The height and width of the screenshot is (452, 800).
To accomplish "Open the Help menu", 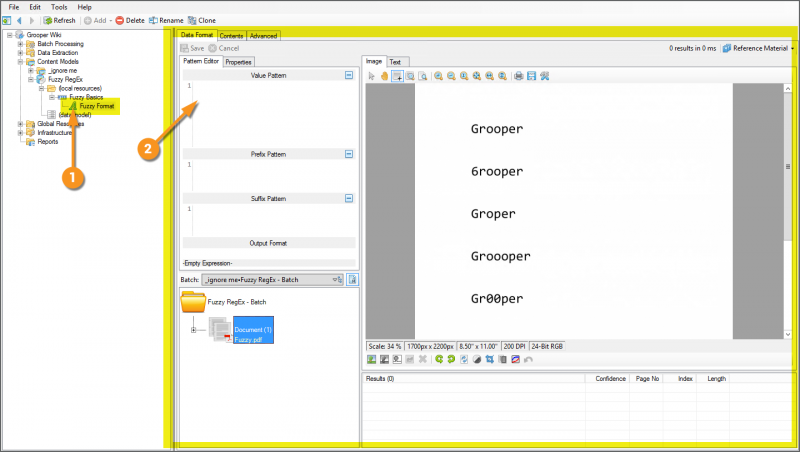I will click(84, 7).
